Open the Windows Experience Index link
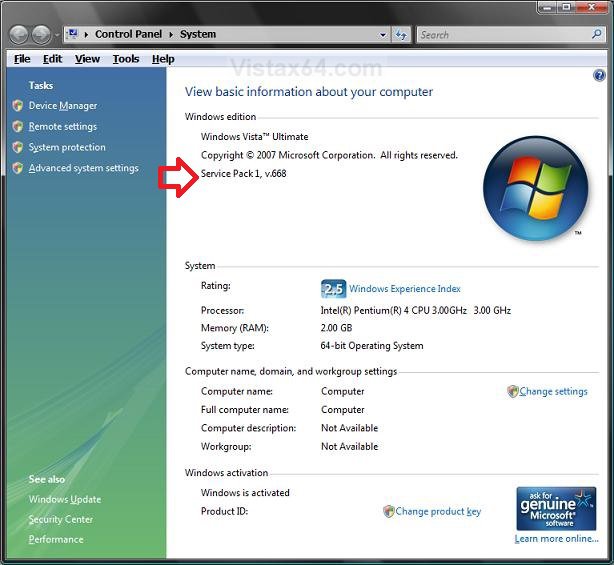Screen dimensions: 614x565 [405, 289]
